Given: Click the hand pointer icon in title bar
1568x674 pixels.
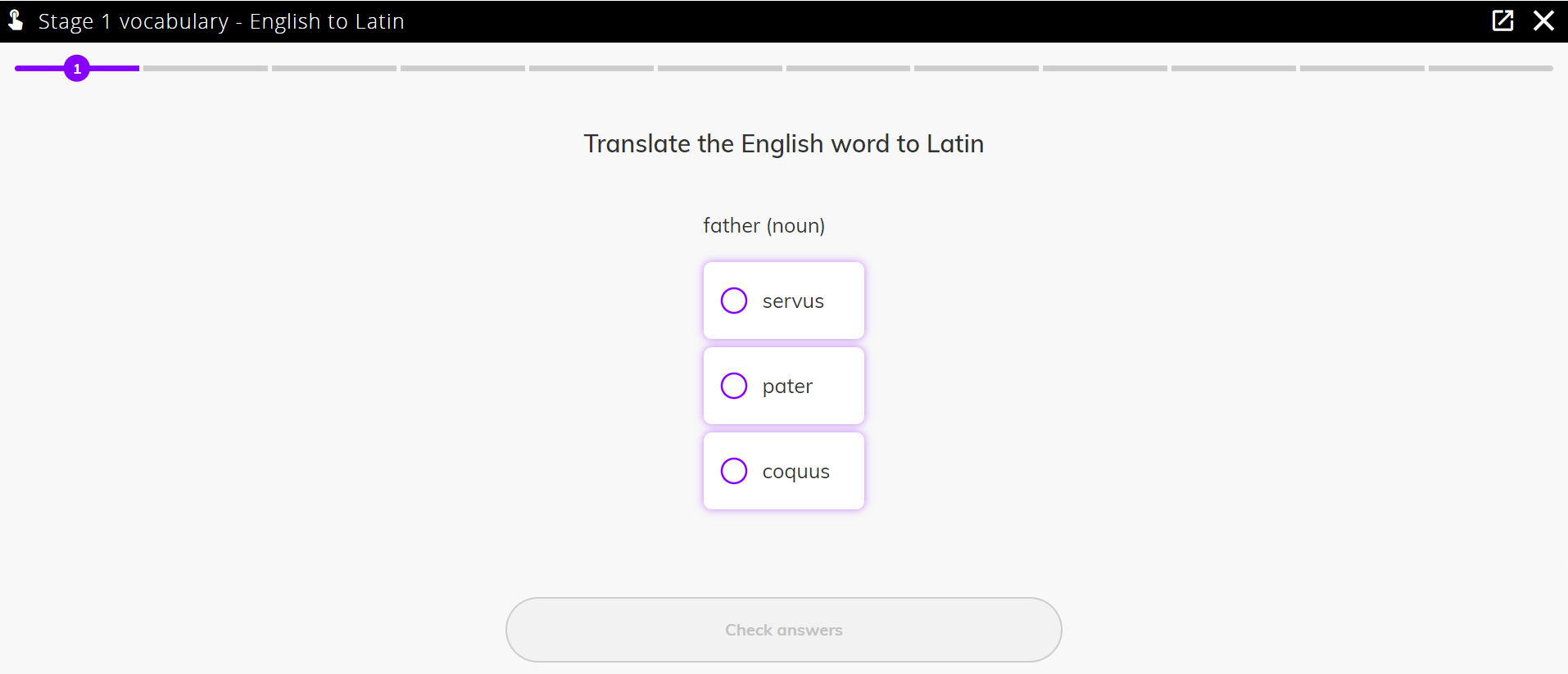Looking at the screenshot, I should 16,20.
